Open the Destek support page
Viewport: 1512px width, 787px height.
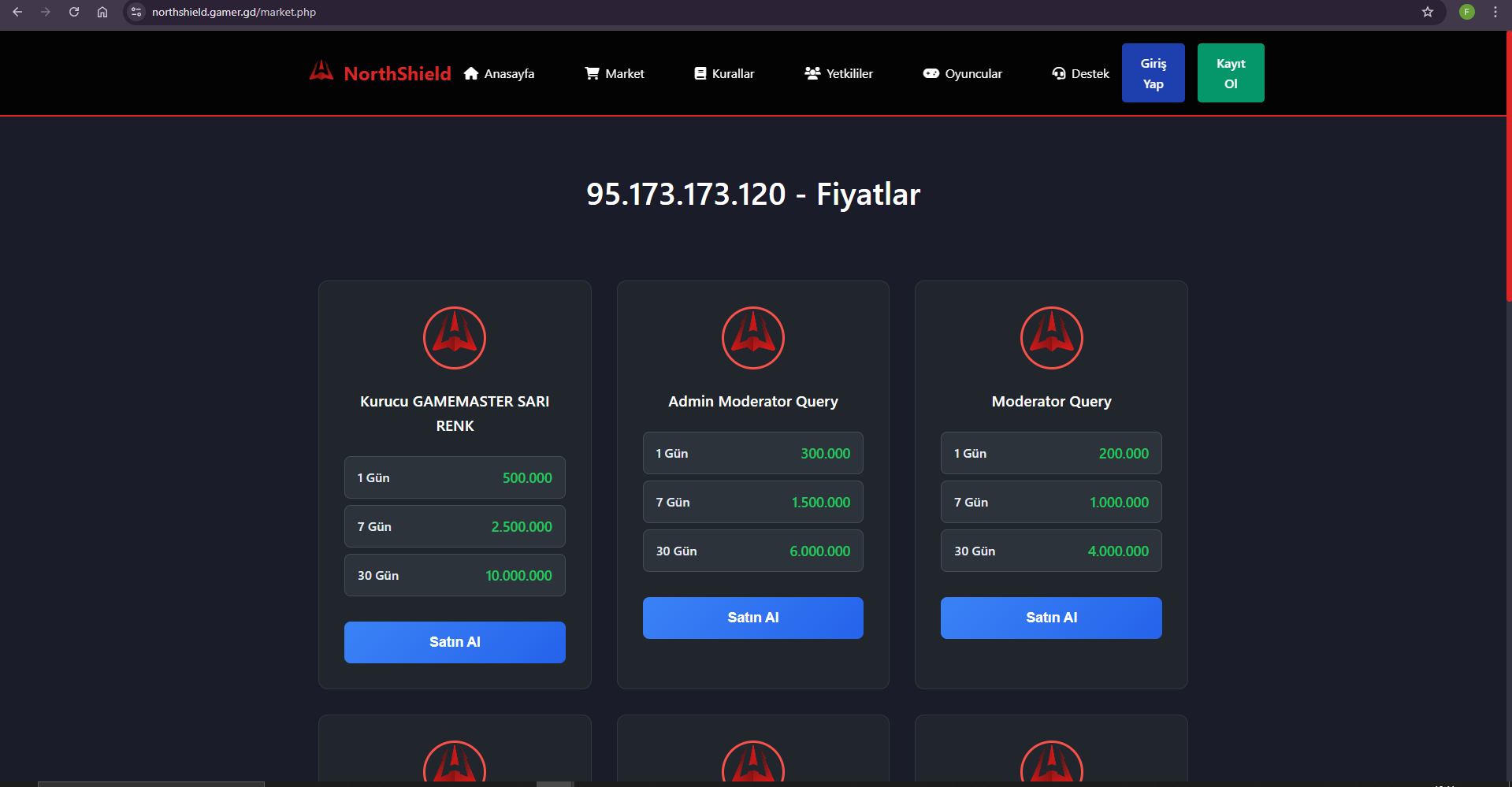pyautogui.click(x=1080, y=73)
